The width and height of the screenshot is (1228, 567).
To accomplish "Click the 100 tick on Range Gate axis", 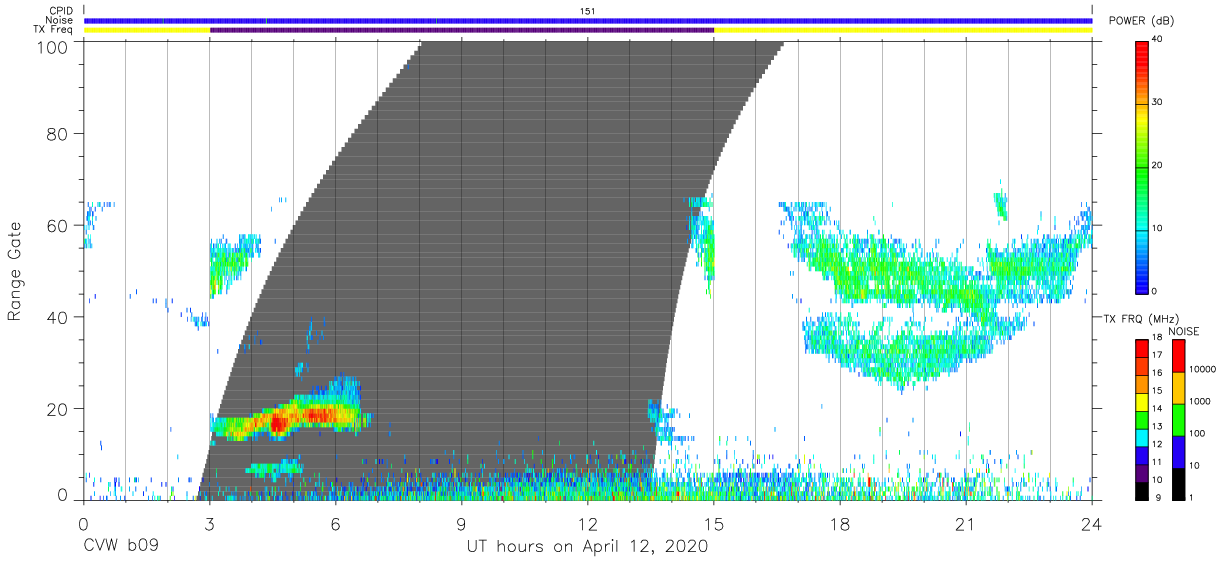I will (53, 47).
